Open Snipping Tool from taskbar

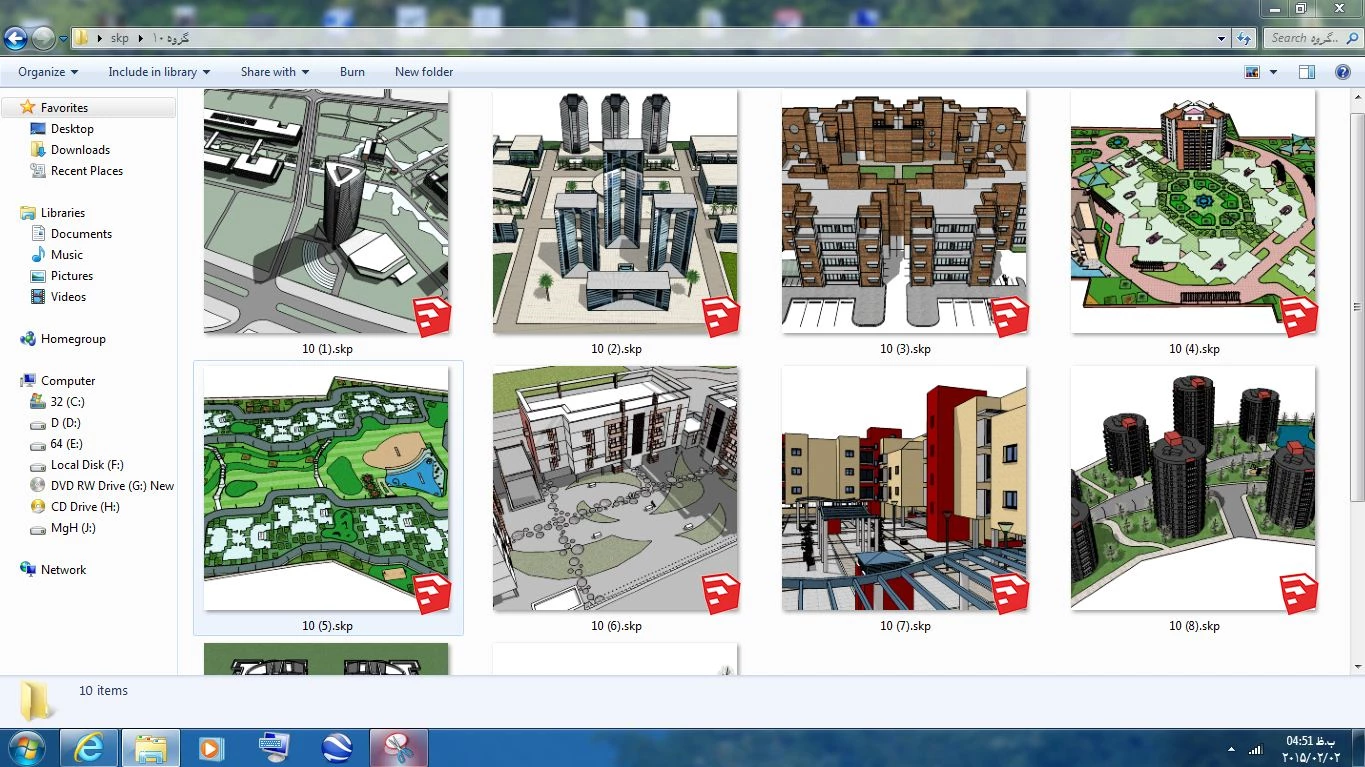click(399, 748)
